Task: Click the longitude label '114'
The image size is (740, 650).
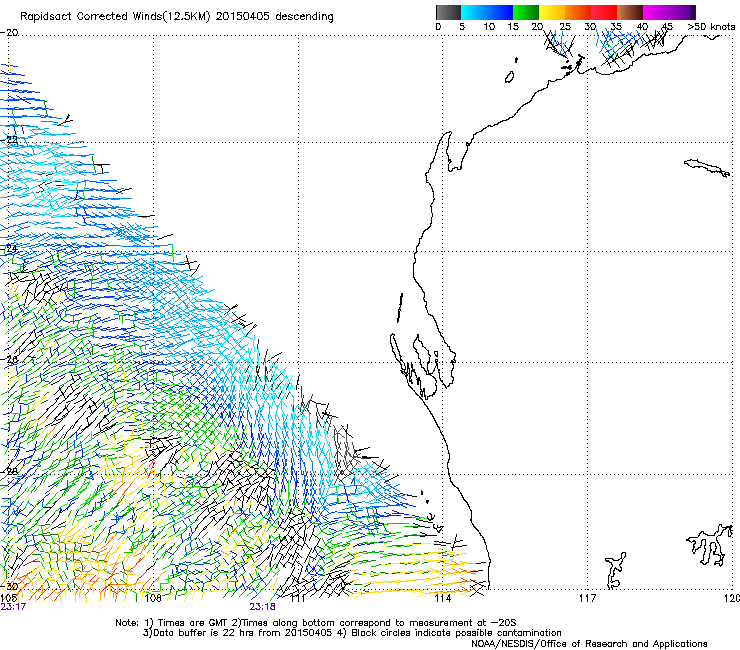Action: coord(442,599)
